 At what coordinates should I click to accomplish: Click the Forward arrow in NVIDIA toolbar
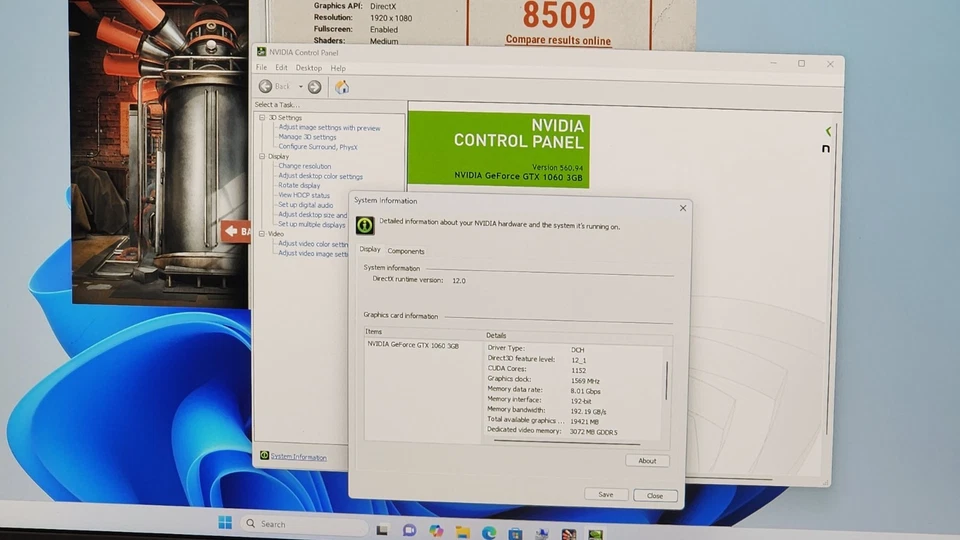315,87
